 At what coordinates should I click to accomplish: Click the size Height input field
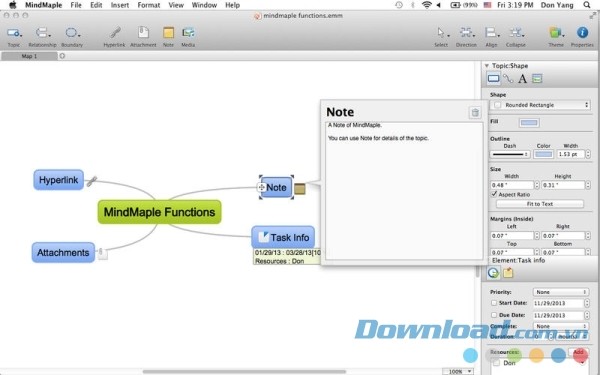(x=563, y=185)
